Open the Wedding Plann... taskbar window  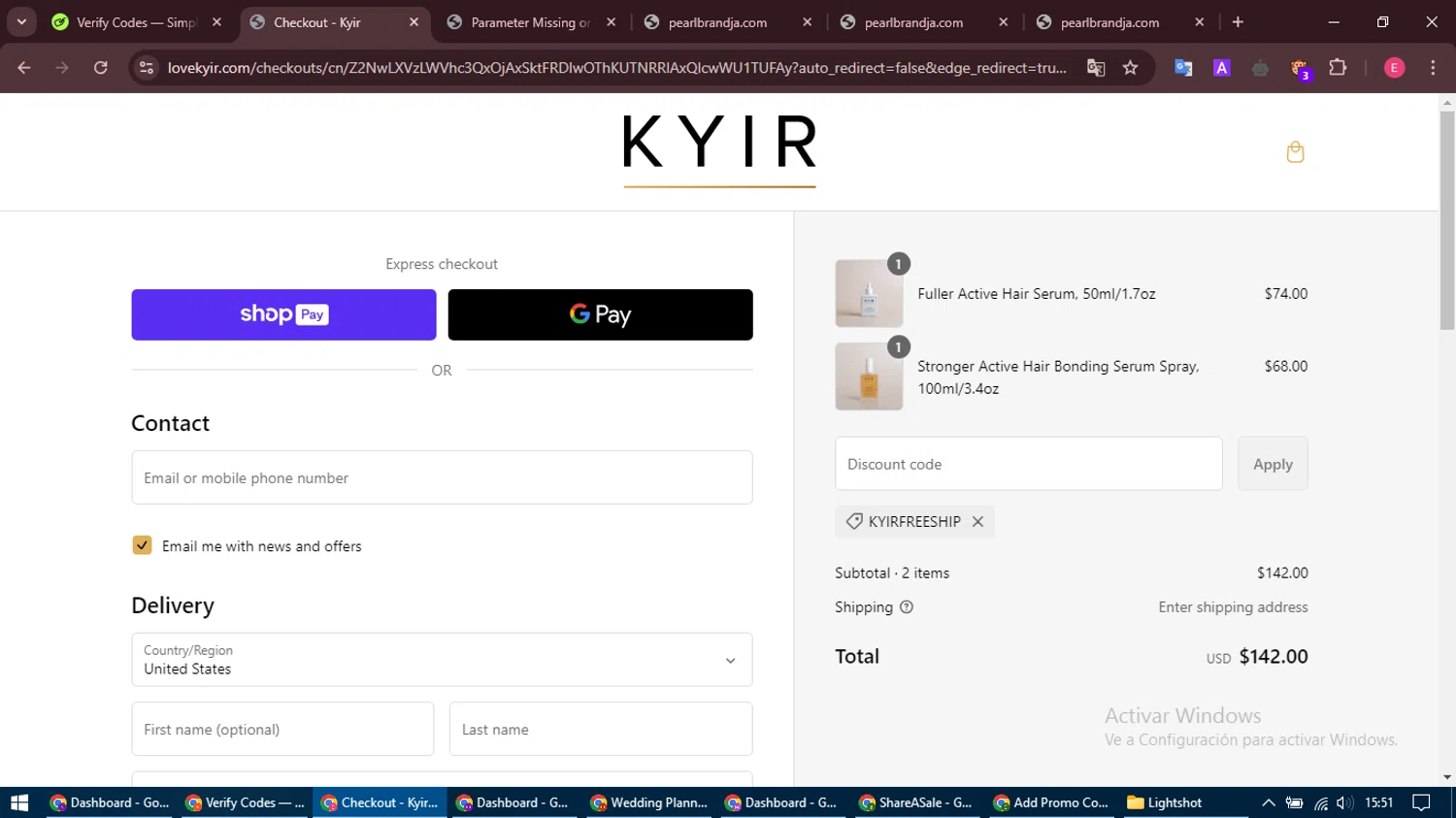(x=649, y=802)
